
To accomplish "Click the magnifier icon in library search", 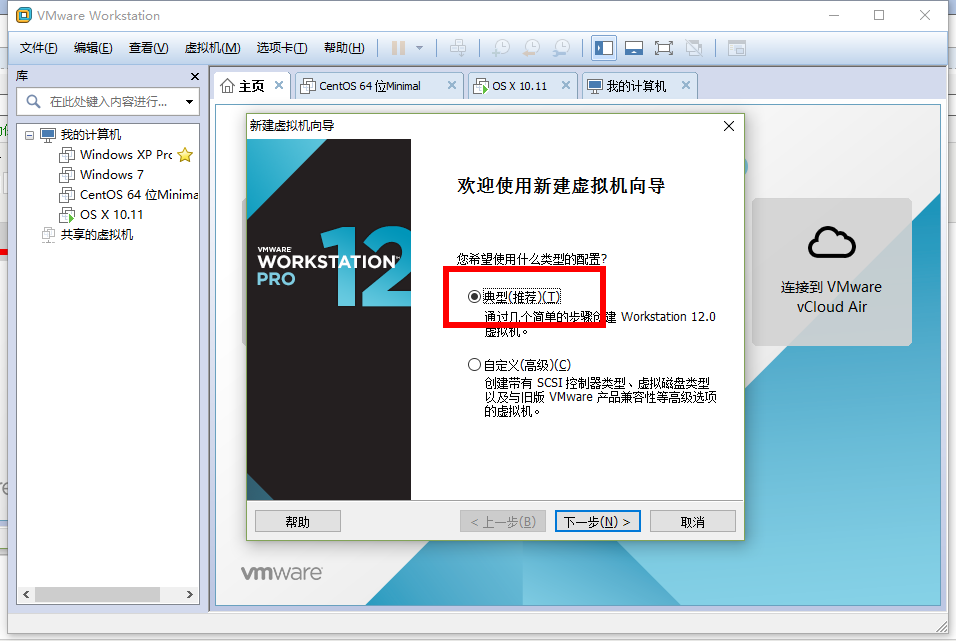I will coord(33,101).
